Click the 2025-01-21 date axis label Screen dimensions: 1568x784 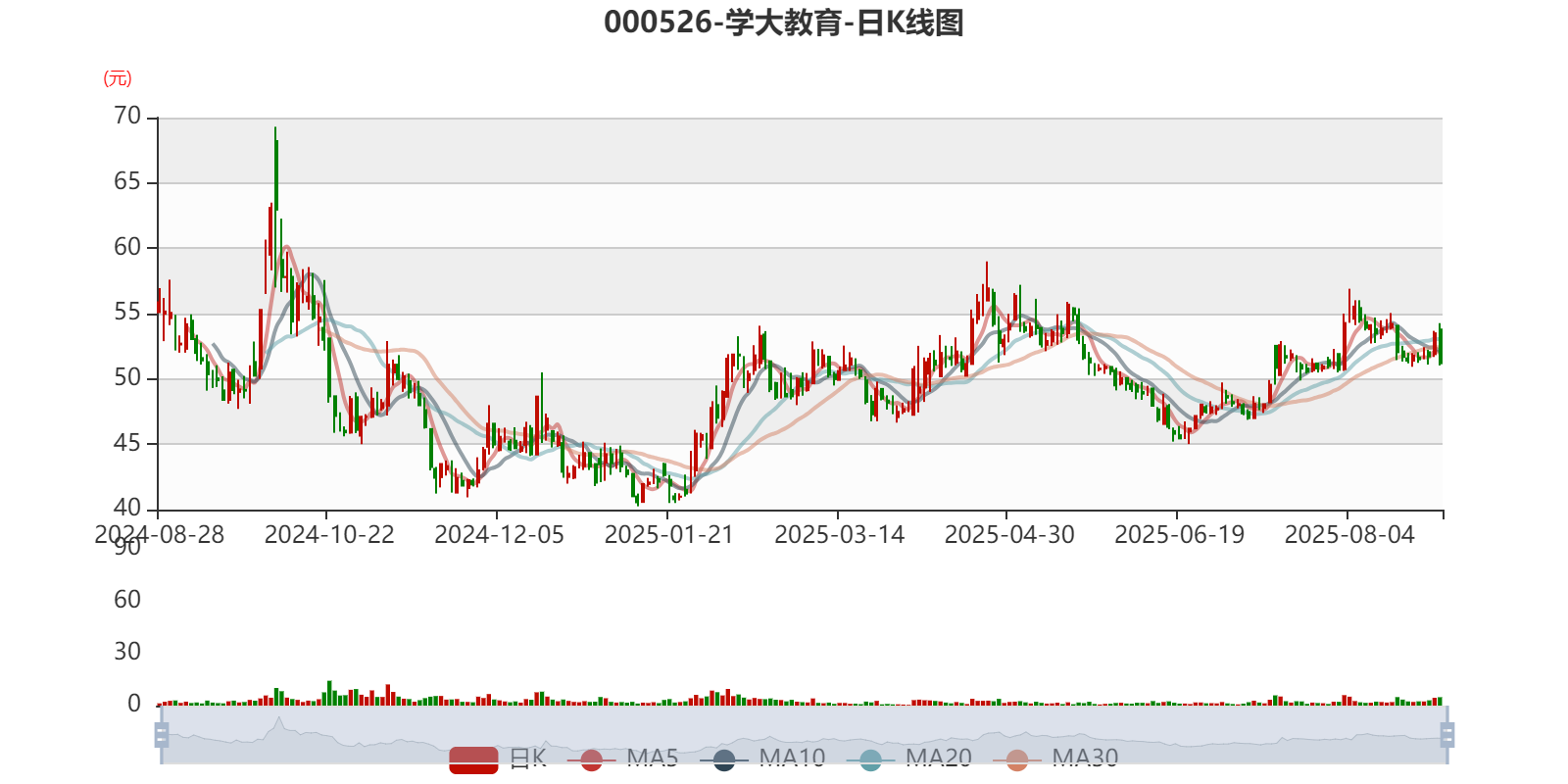[669, 535]
